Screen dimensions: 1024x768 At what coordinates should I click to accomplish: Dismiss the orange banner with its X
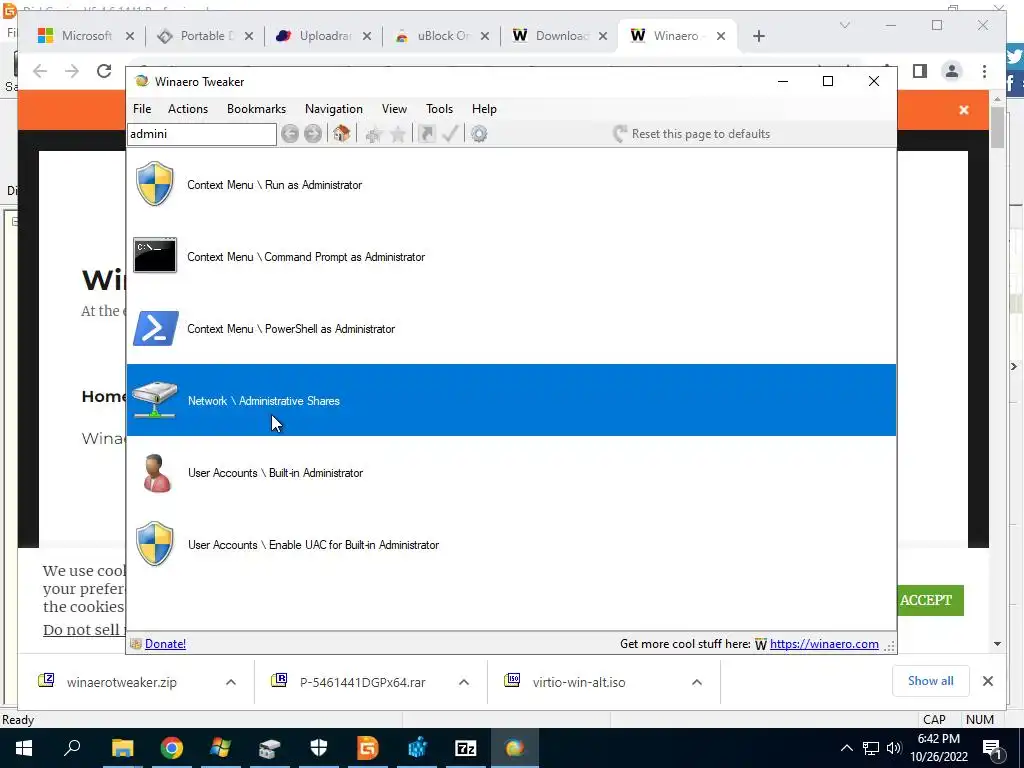[964, 110]
